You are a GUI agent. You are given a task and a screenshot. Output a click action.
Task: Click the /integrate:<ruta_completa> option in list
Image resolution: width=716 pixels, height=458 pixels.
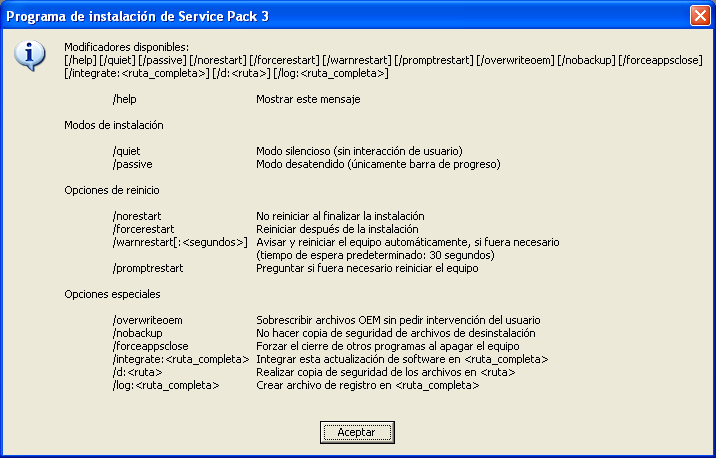point(181,359)
